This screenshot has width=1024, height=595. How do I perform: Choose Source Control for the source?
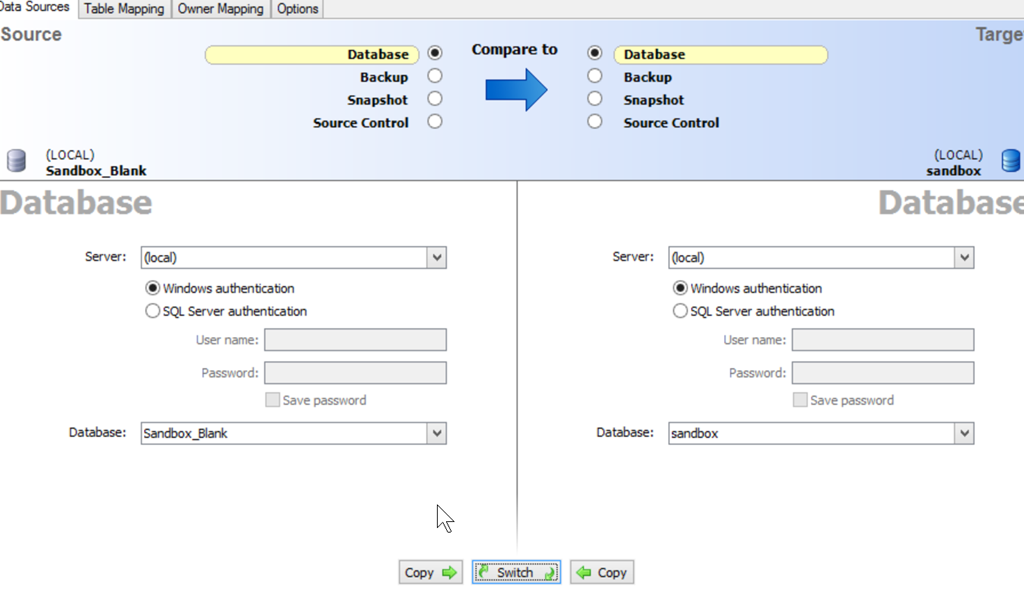tap(434, 122)
